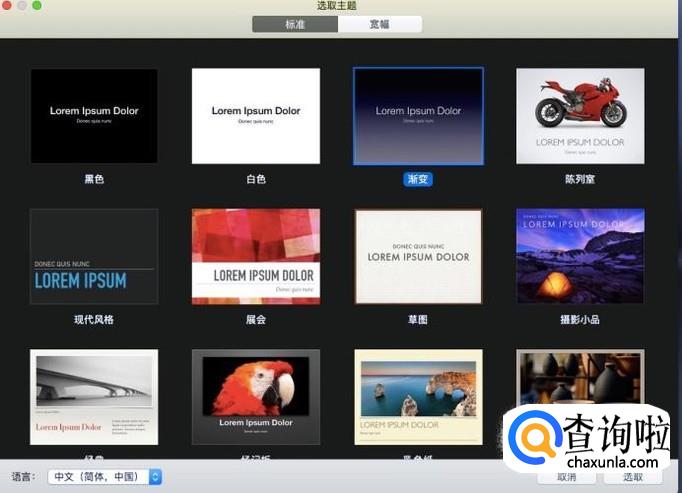Image resolution: width=682 pixels, height=493 pixels.
Task: Select the coastal rocks theme thumbnail
Action: point(418,396)
